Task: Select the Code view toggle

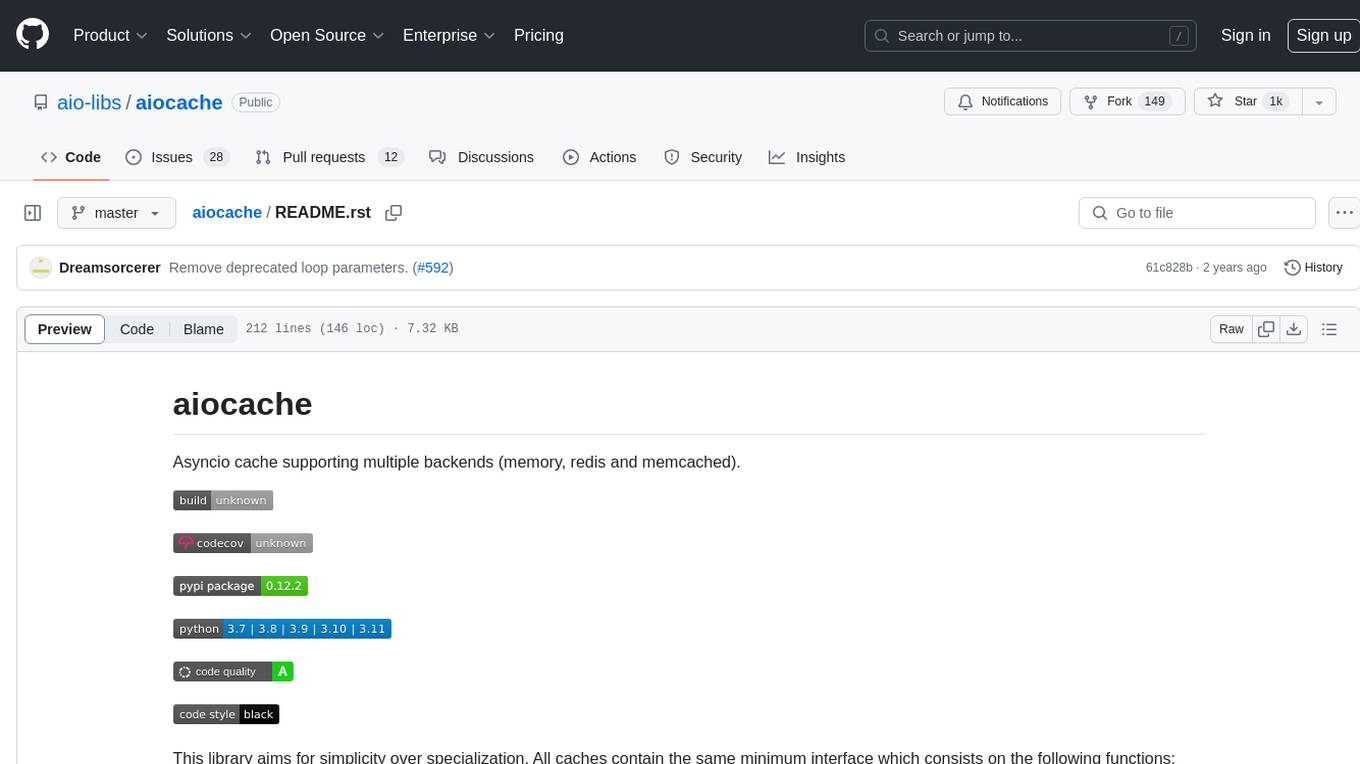Action: coord(137,329)
